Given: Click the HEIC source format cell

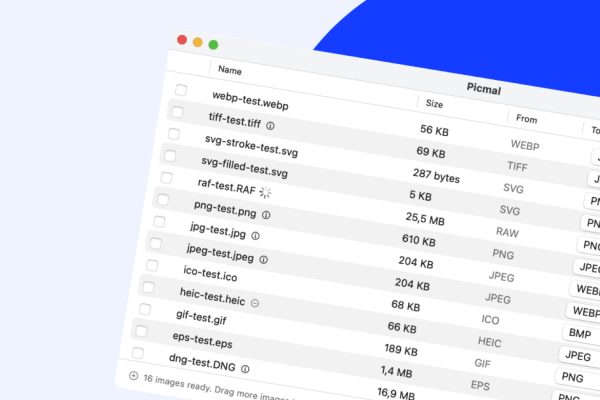Looking at the screenshot, I should point(489,341).
